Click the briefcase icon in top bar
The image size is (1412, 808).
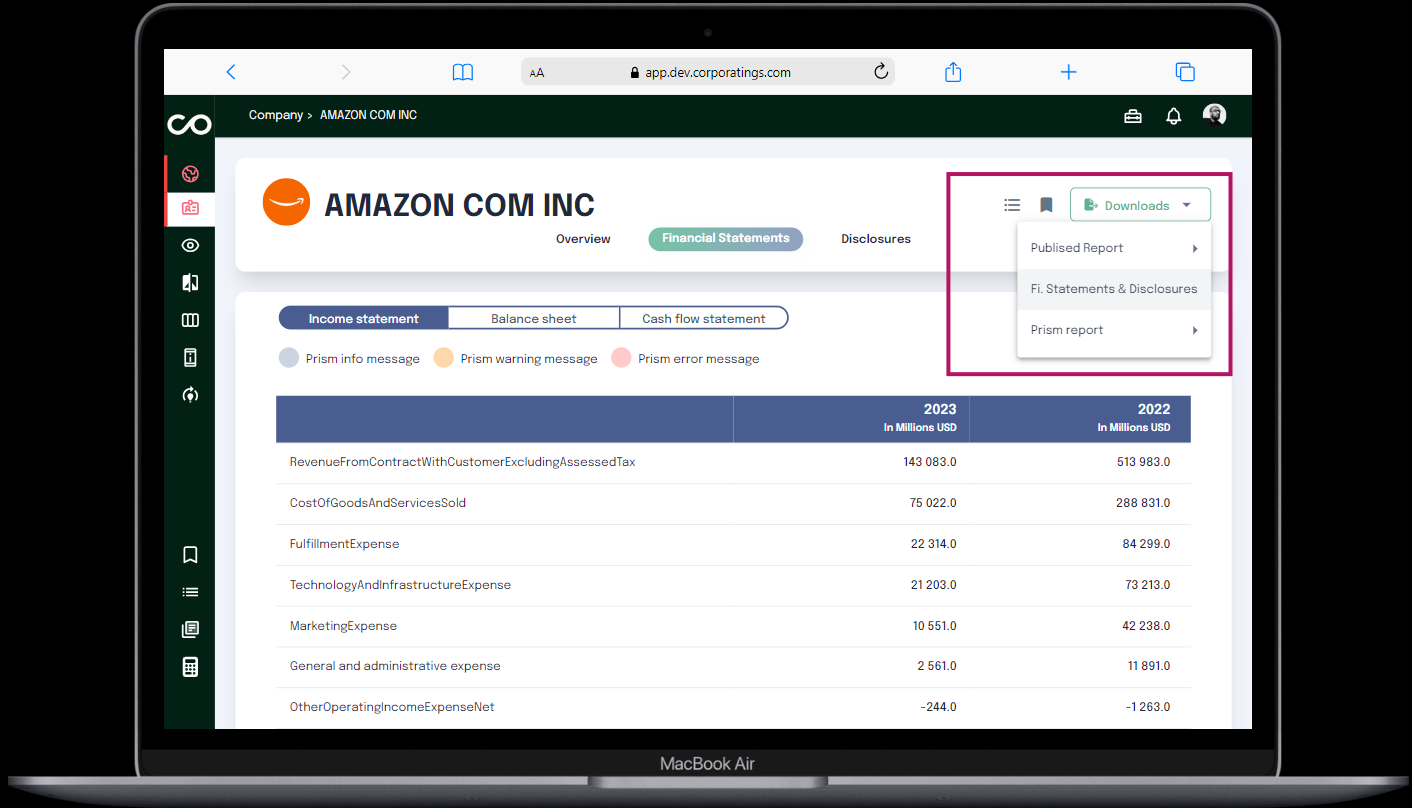(1133, 116)
